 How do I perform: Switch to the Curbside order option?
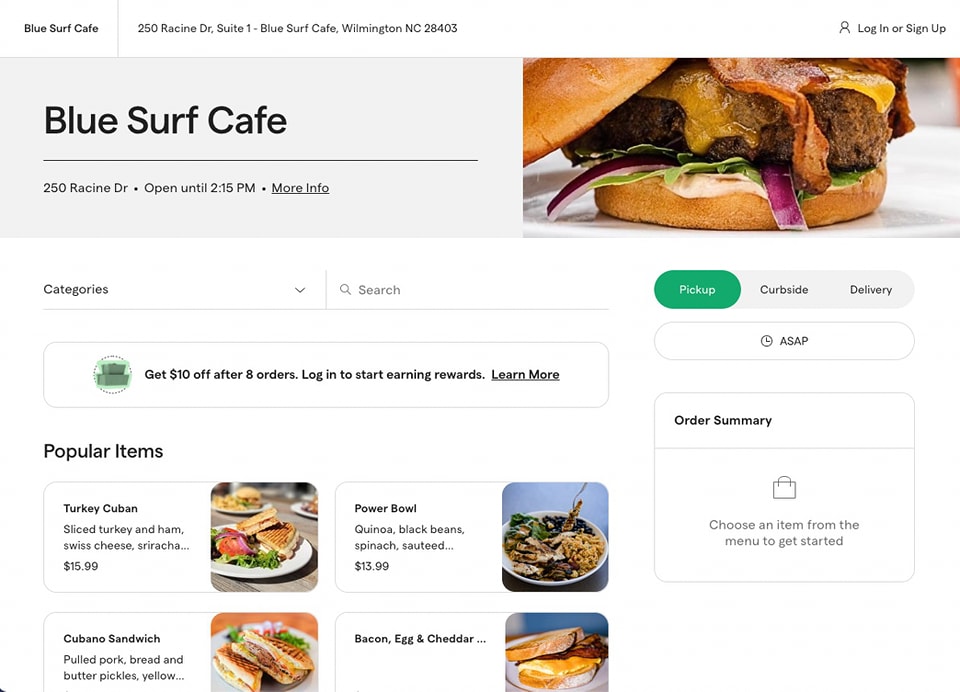pyautogui.click(x=784, y=290)
